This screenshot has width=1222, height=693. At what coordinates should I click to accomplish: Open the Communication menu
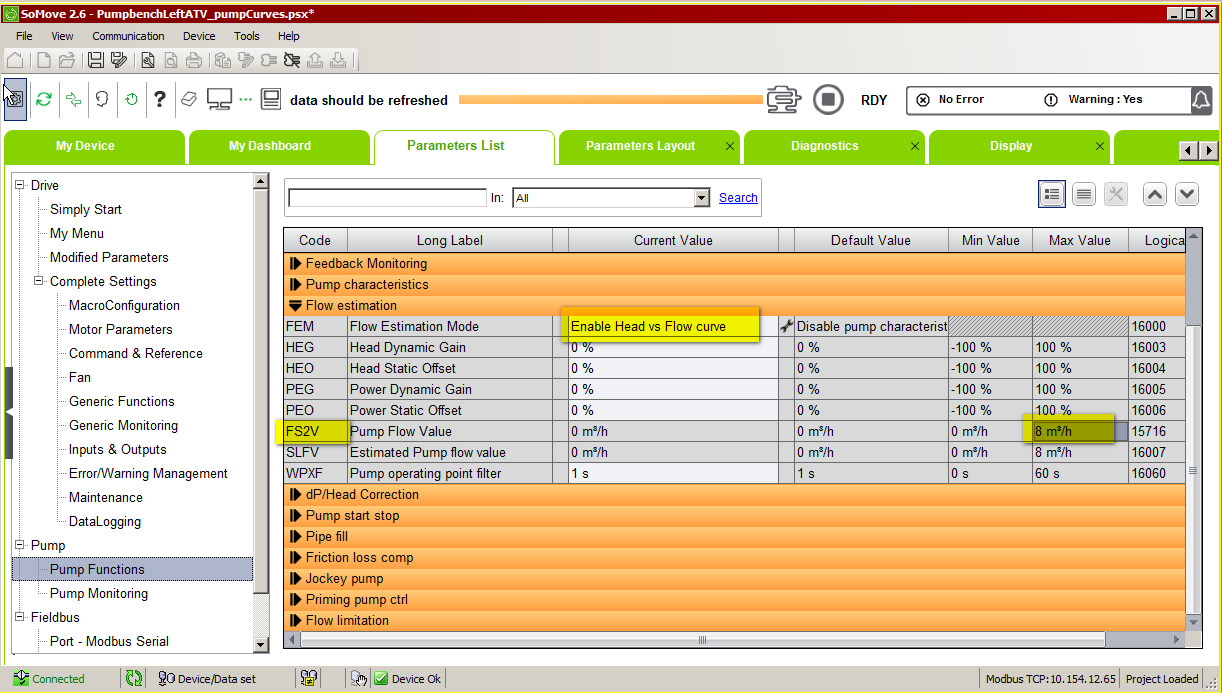point(128,36)
